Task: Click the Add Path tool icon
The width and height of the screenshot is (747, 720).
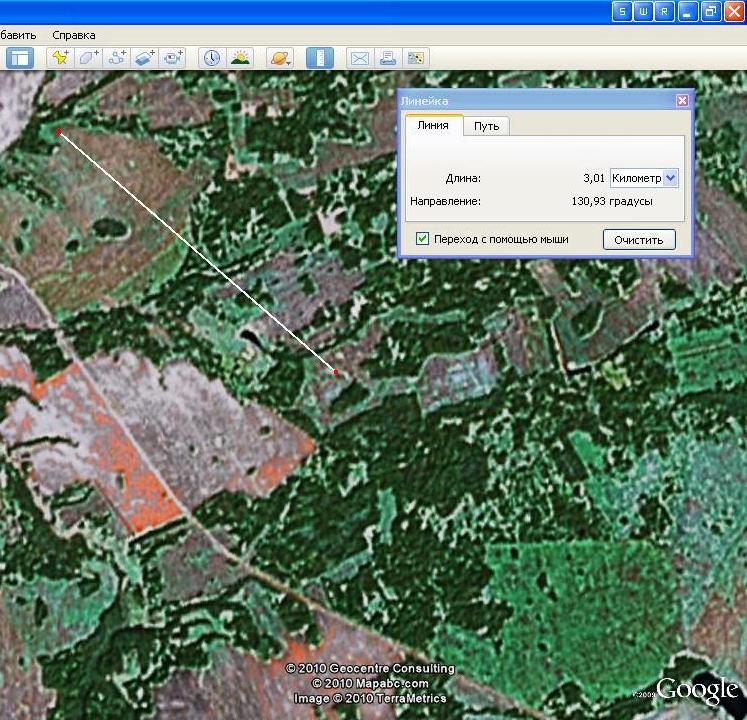Action: (x=117, y=58)
